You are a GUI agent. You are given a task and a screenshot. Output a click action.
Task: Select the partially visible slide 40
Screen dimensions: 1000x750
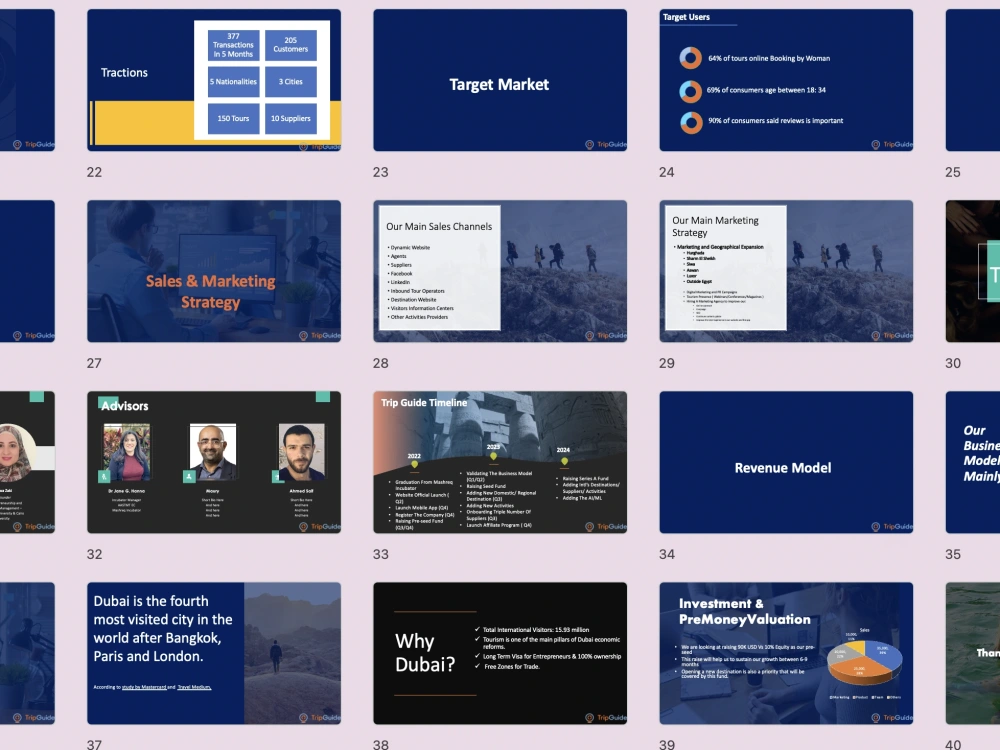[973, 653]
